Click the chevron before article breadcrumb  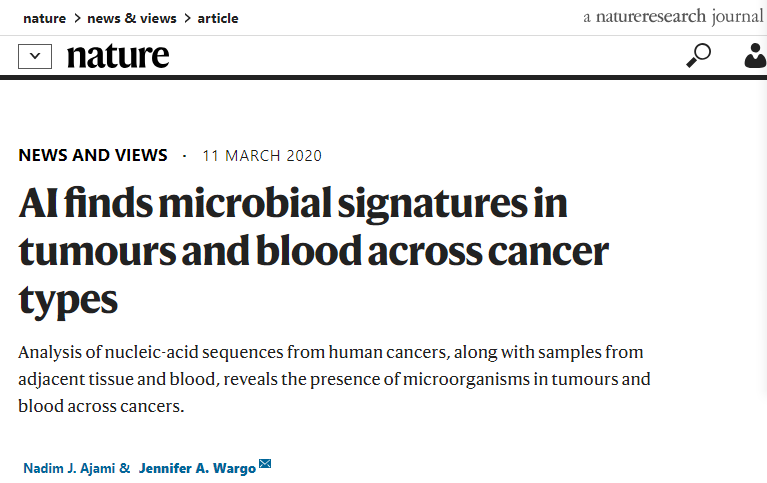(x=187, y=19)
